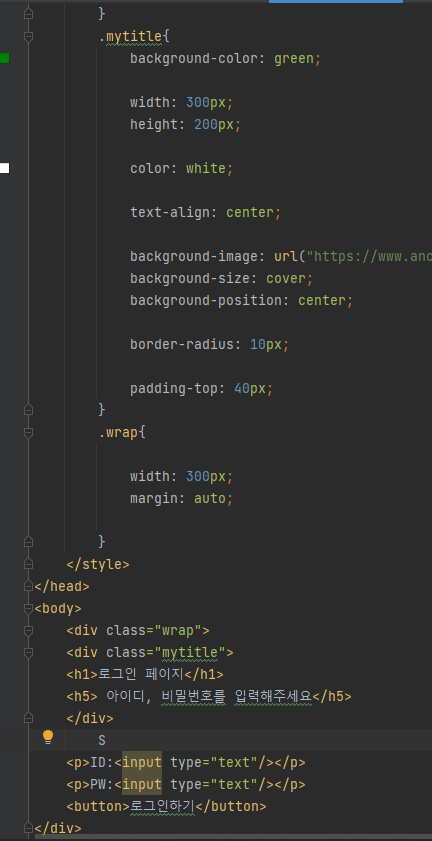The height and width of the screenshot is (841, 432).
Task: Click the color: white declaration
Action: [x=182, y=168]
